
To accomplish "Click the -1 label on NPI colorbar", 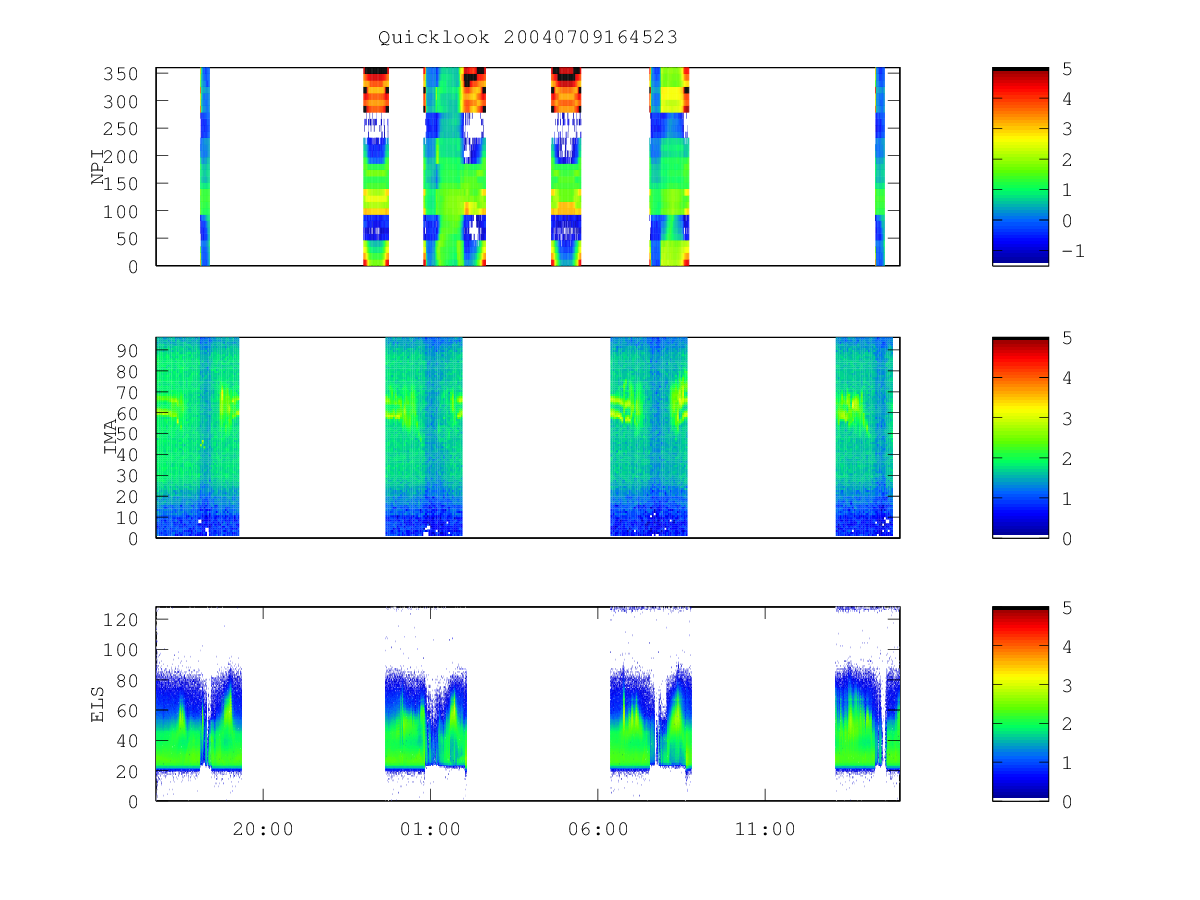I will (1073, 251).
